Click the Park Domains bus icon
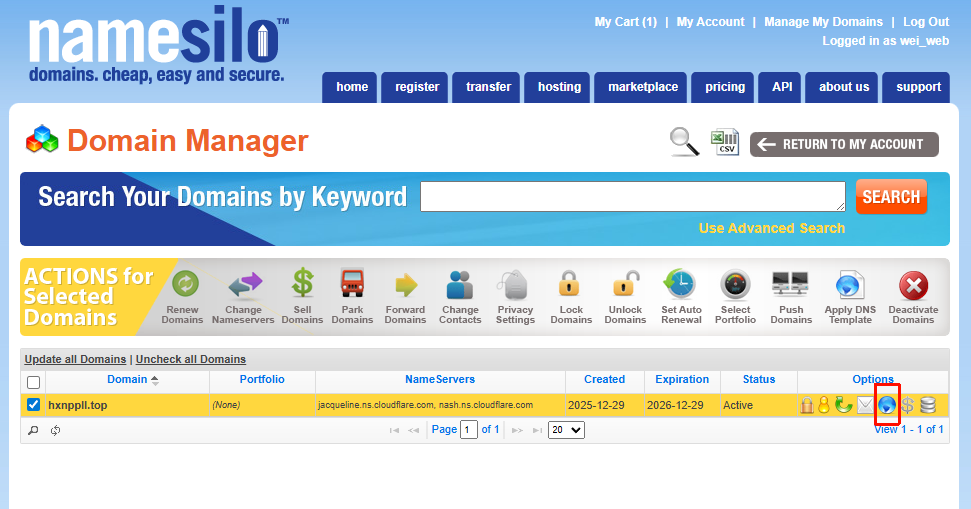The height and width of the screenshot is (509, 971). point(352,283)
